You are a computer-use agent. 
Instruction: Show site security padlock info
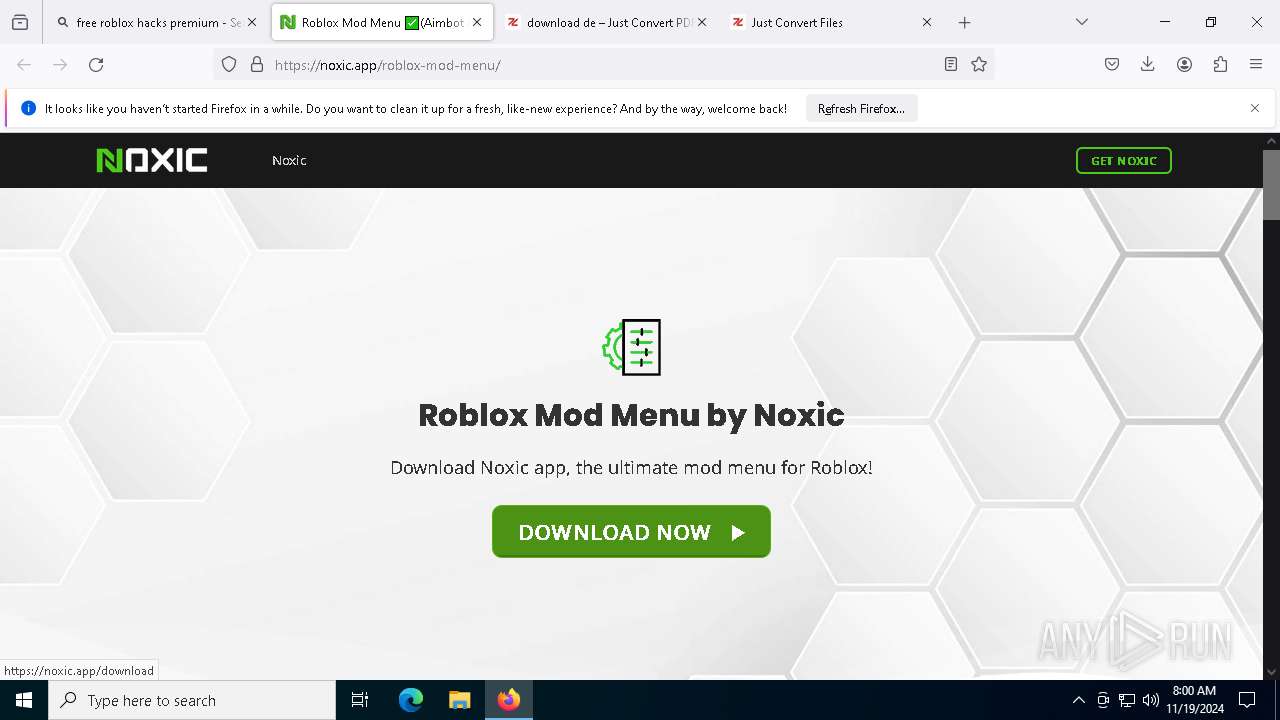point(257,64)
